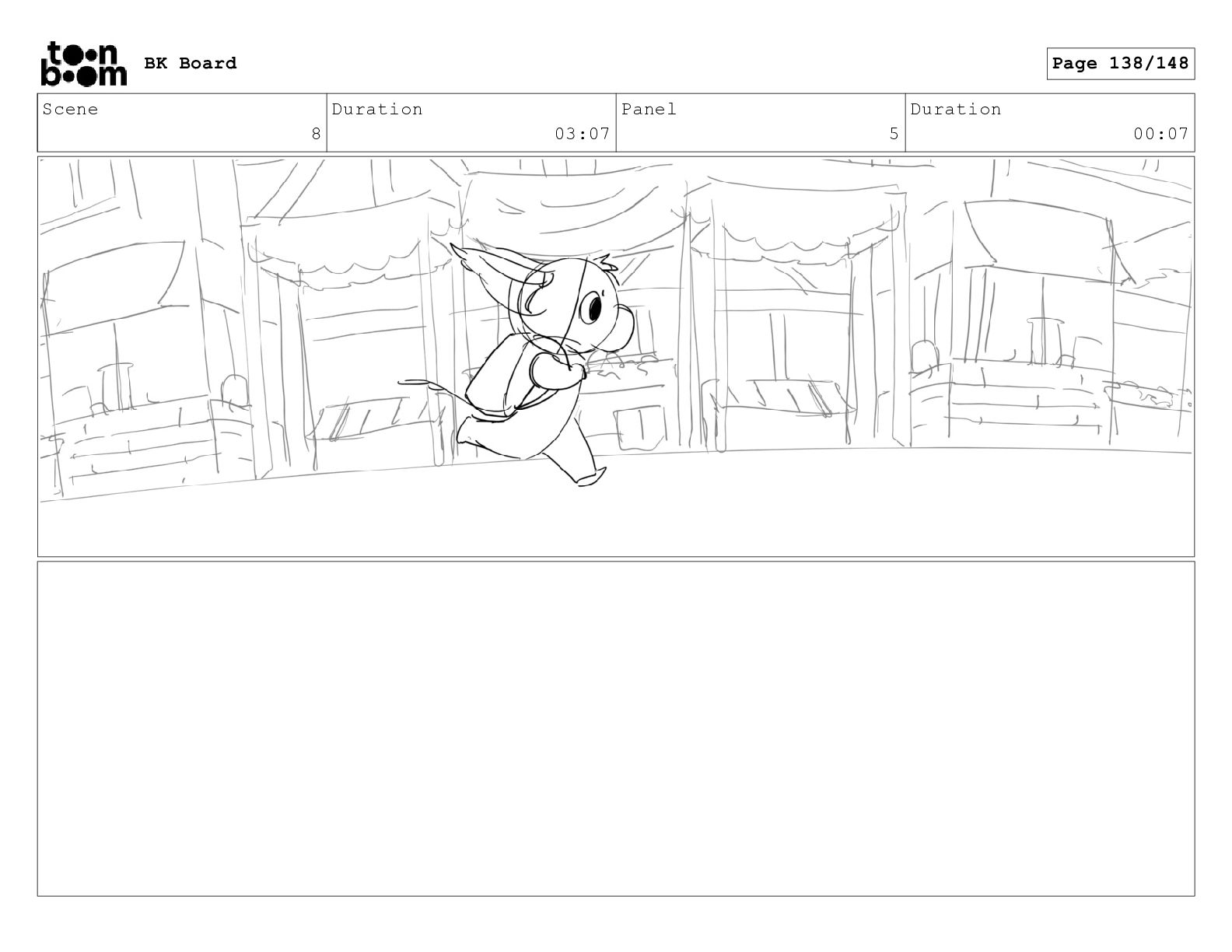The image size is (1232, 952).
Task: Select the "BK Board" title text
Action: [191, 63]
